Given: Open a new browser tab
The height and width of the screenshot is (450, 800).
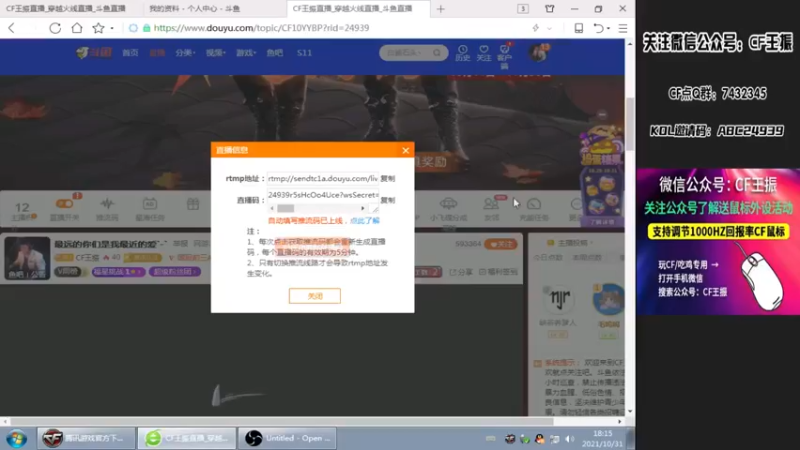Looking at the screenshot, I should point(441,9).
